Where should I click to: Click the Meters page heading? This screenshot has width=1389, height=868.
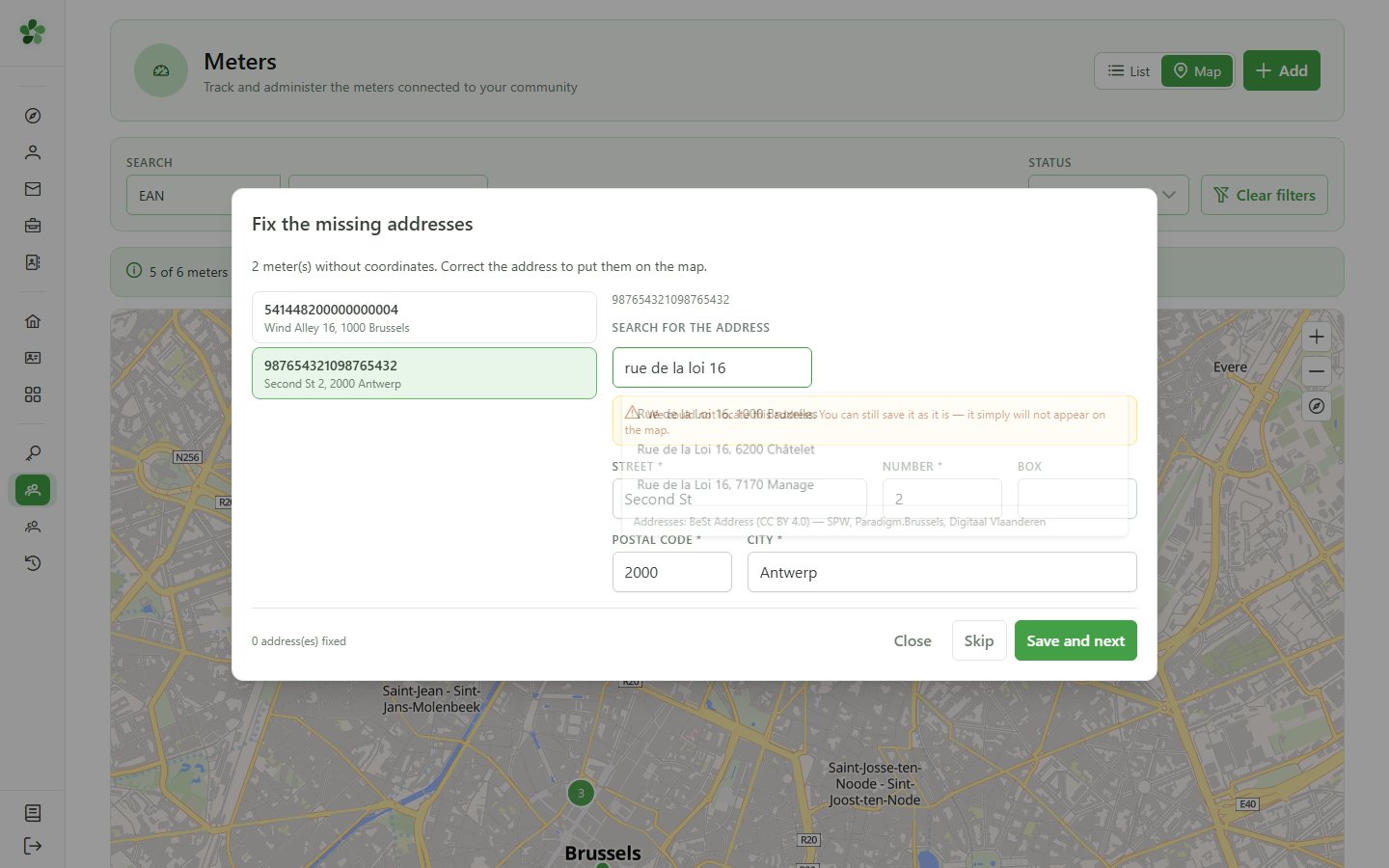coord(240,62)
